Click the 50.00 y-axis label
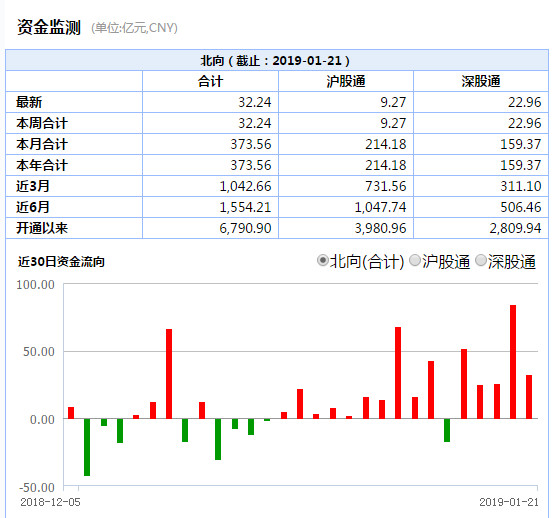 (39, 352)
